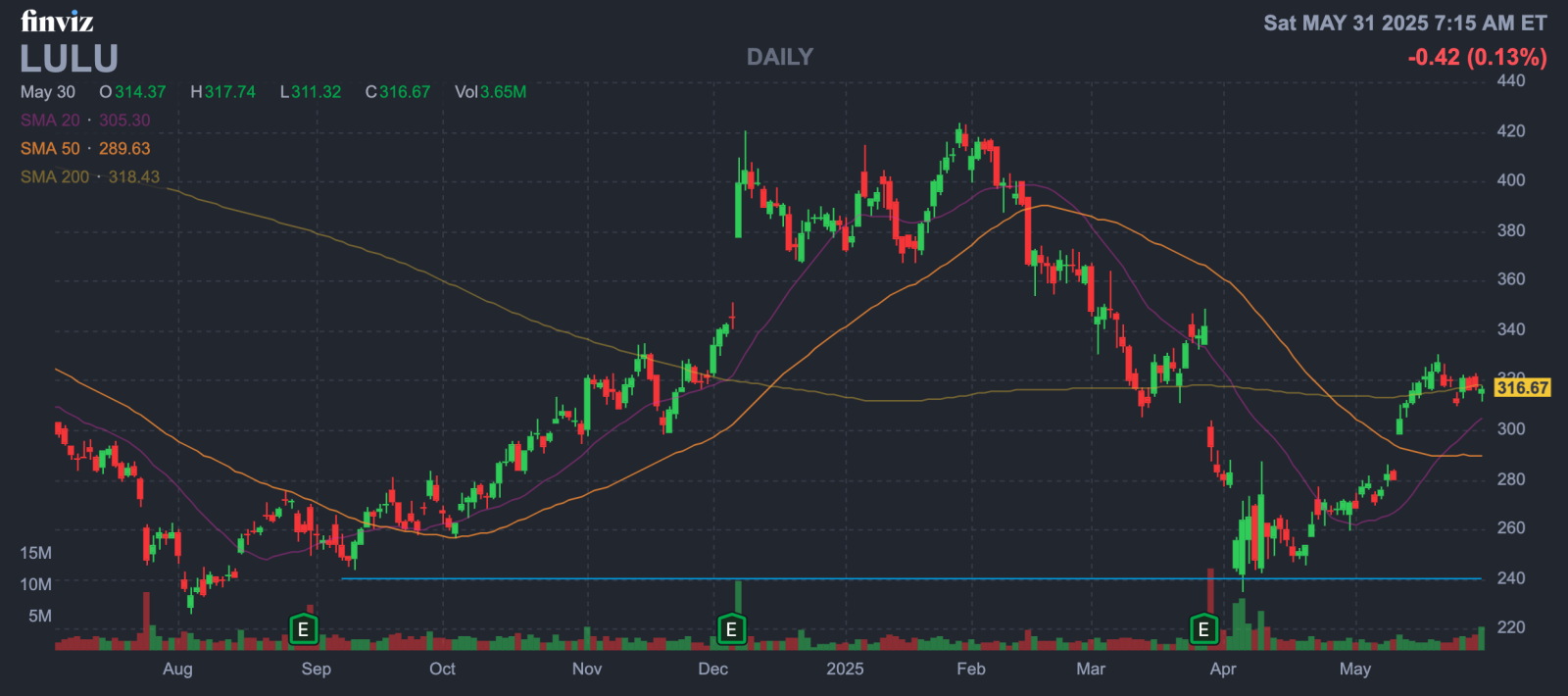Click the open price O 314.37
Image resolution: width=1568 pixels, height=696 pixels.
(132, 91)
